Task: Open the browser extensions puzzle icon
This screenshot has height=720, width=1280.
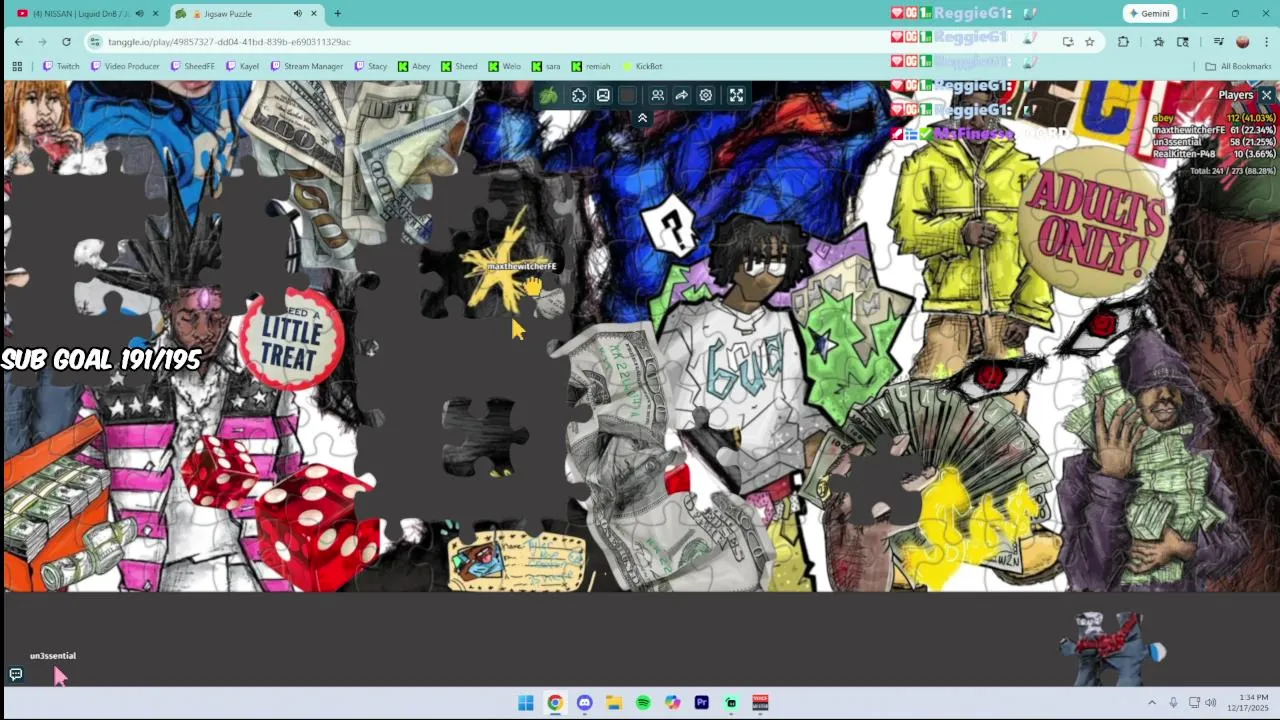Action: (1123, 42)
